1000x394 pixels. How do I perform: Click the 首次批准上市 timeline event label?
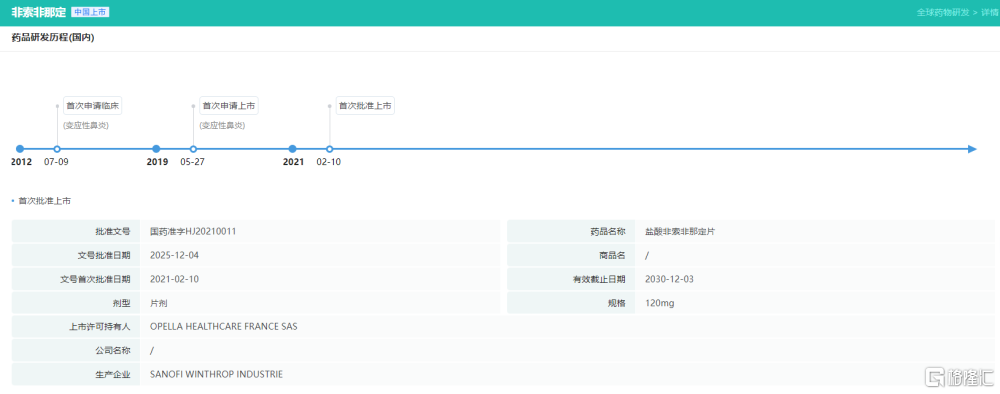[x=365, y=106]
